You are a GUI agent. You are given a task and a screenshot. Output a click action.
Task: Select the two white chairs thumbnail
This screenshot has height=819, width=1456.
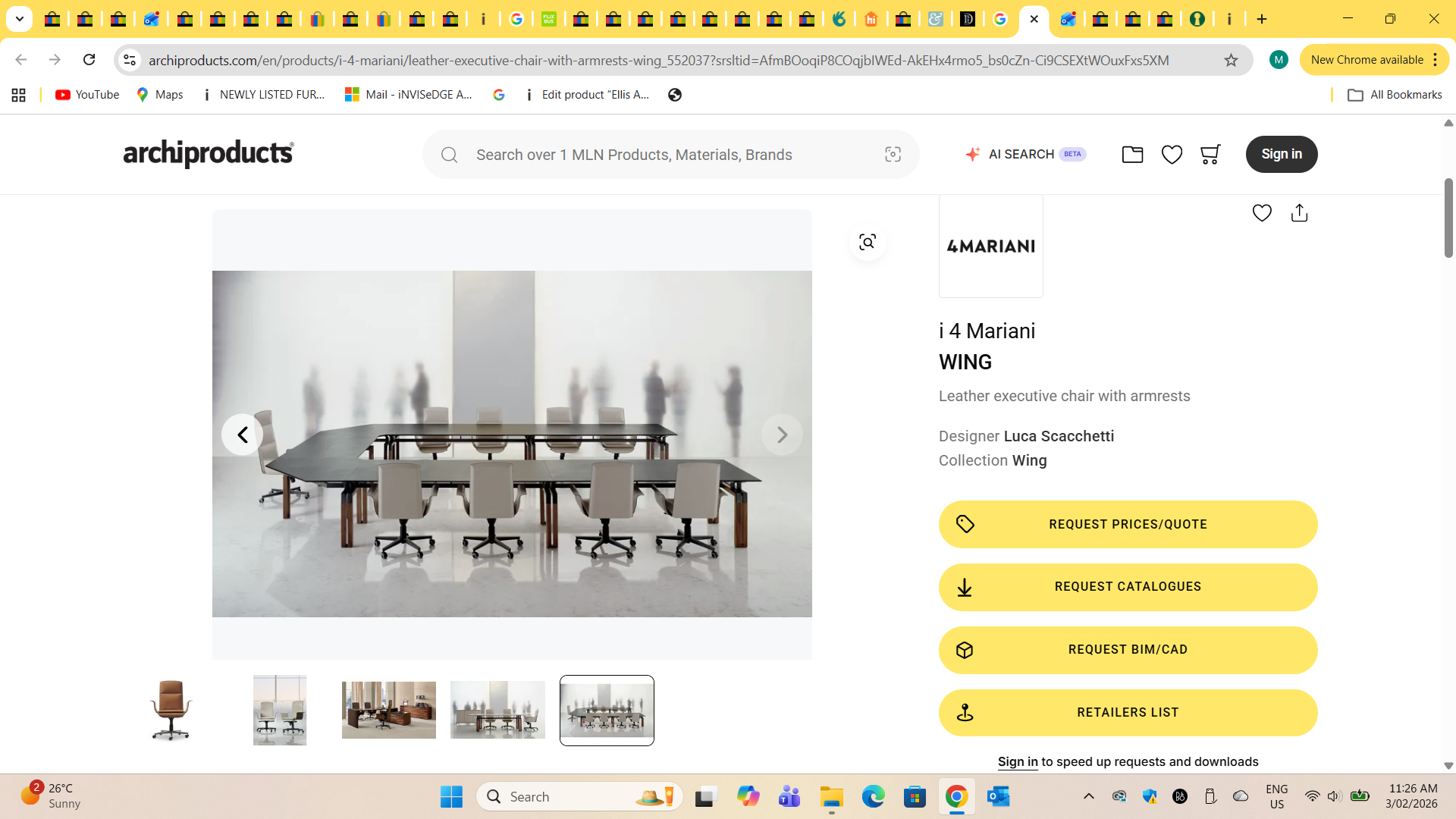(280, 711)
